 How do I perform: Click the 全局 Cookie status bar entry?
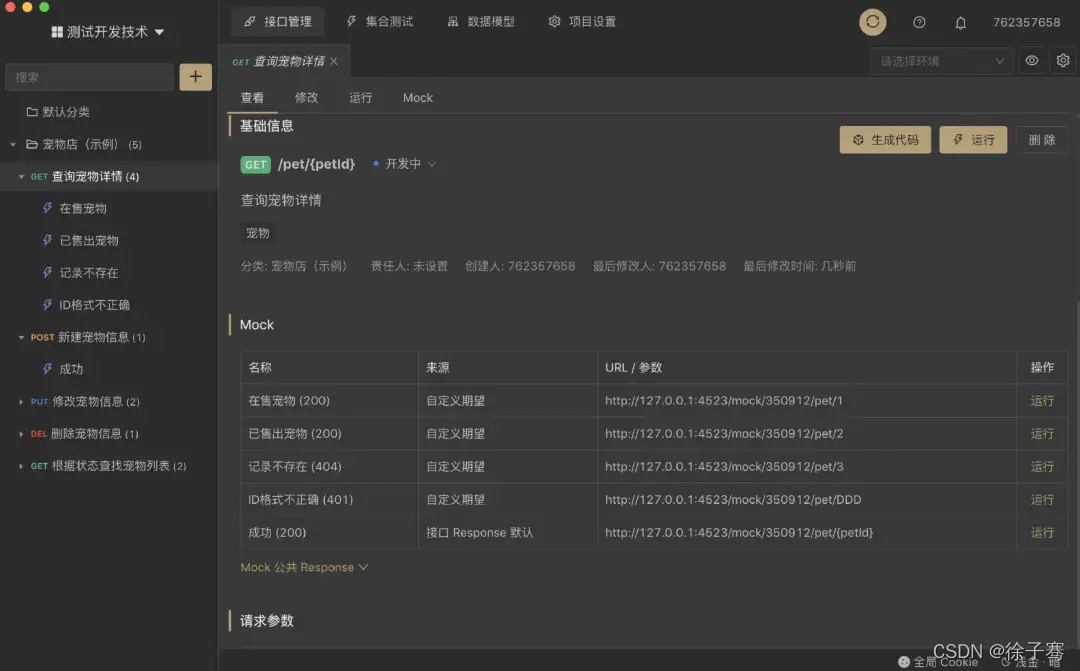[938, 662]
